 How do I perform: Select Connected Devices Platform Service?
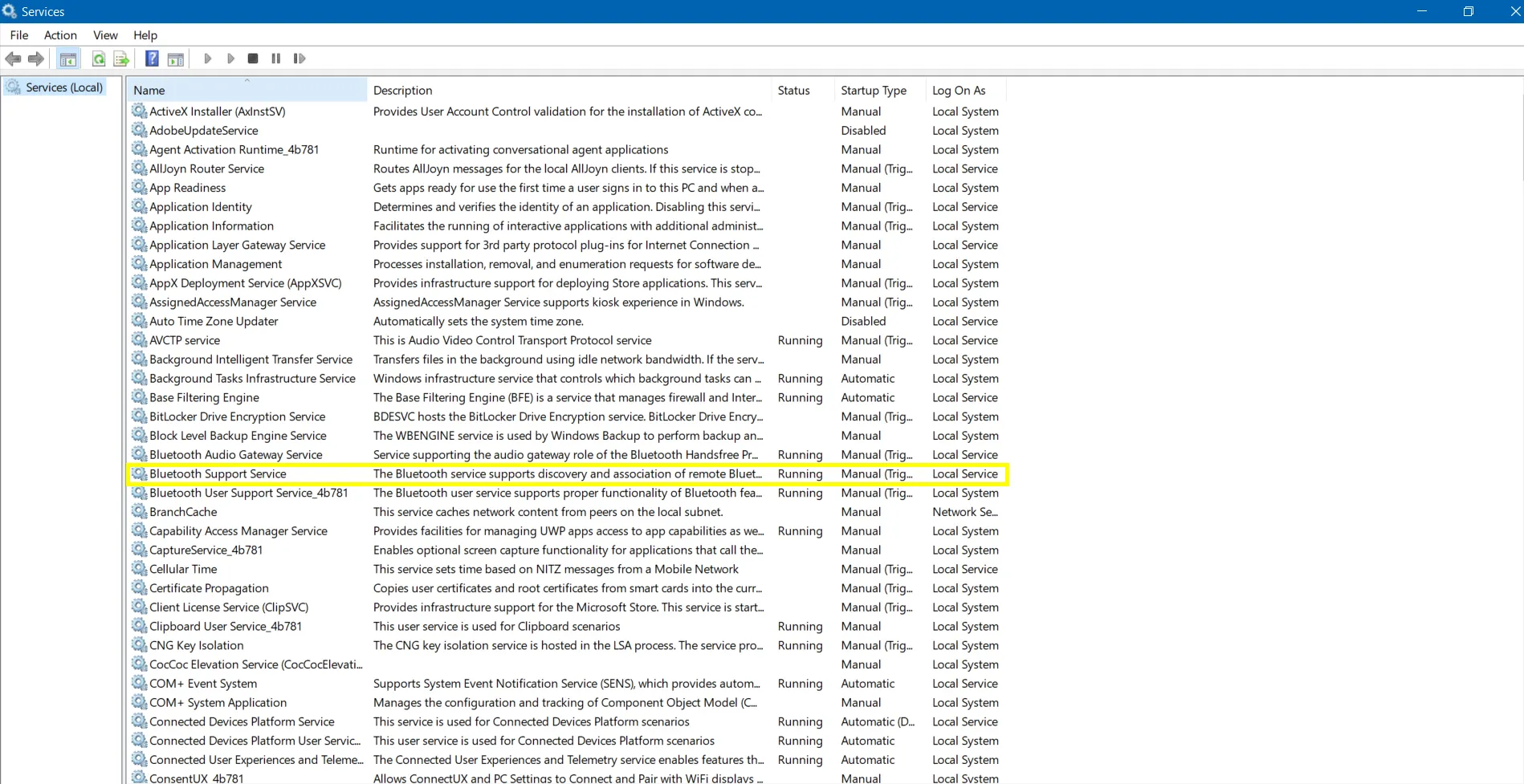coord(242,721)
